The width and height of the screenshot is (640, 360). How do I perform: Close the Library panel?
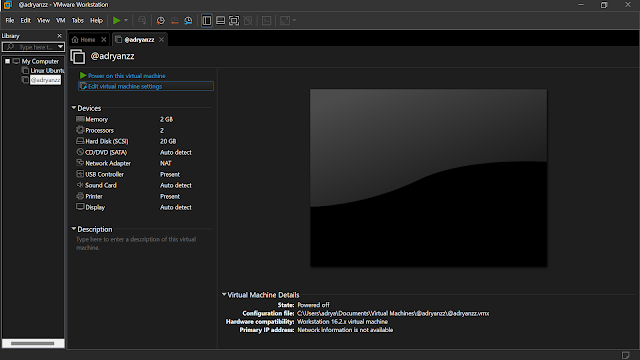coord(59,36)
